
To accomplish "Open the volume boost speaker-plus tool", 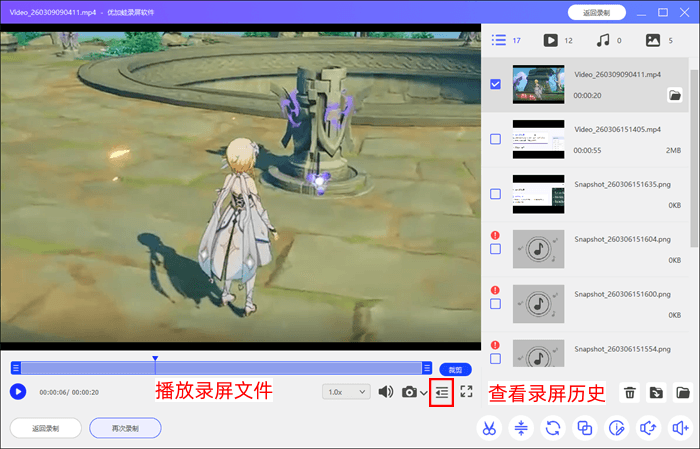I will coord(680,428).
